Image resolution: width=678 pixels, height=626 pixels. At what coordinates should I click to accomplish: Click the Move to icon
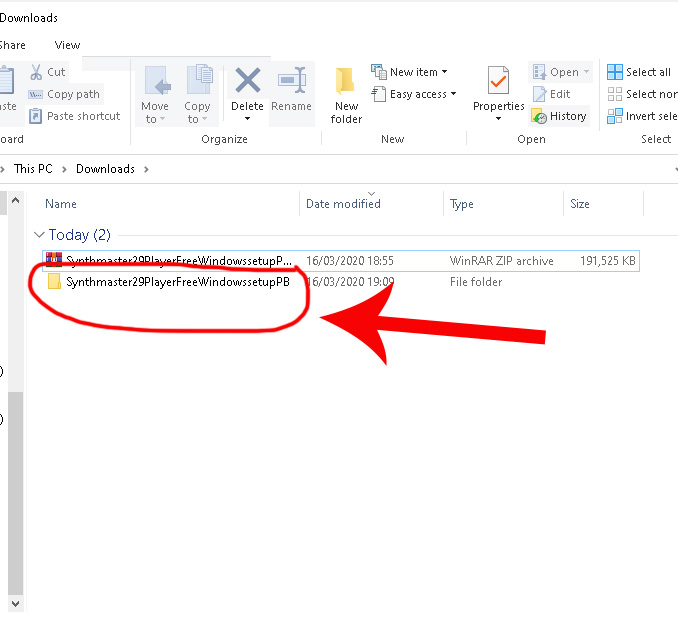click(x=157, y=80)
